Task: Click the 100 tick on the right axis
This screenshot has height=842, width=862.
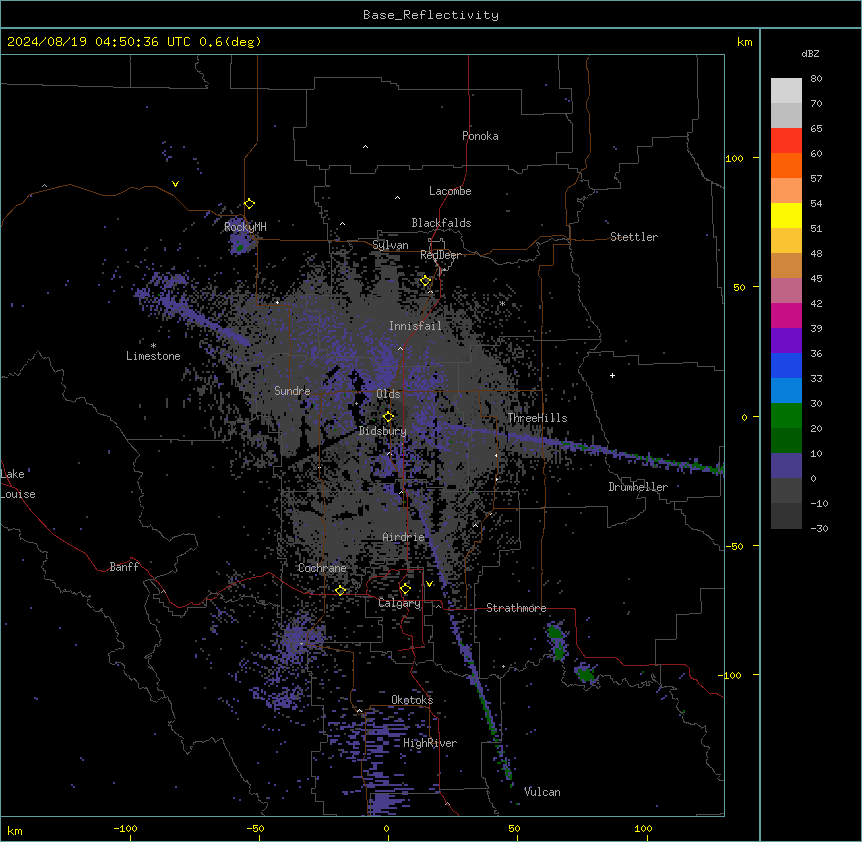Action: pyautogui.click(x=734, y=158)
